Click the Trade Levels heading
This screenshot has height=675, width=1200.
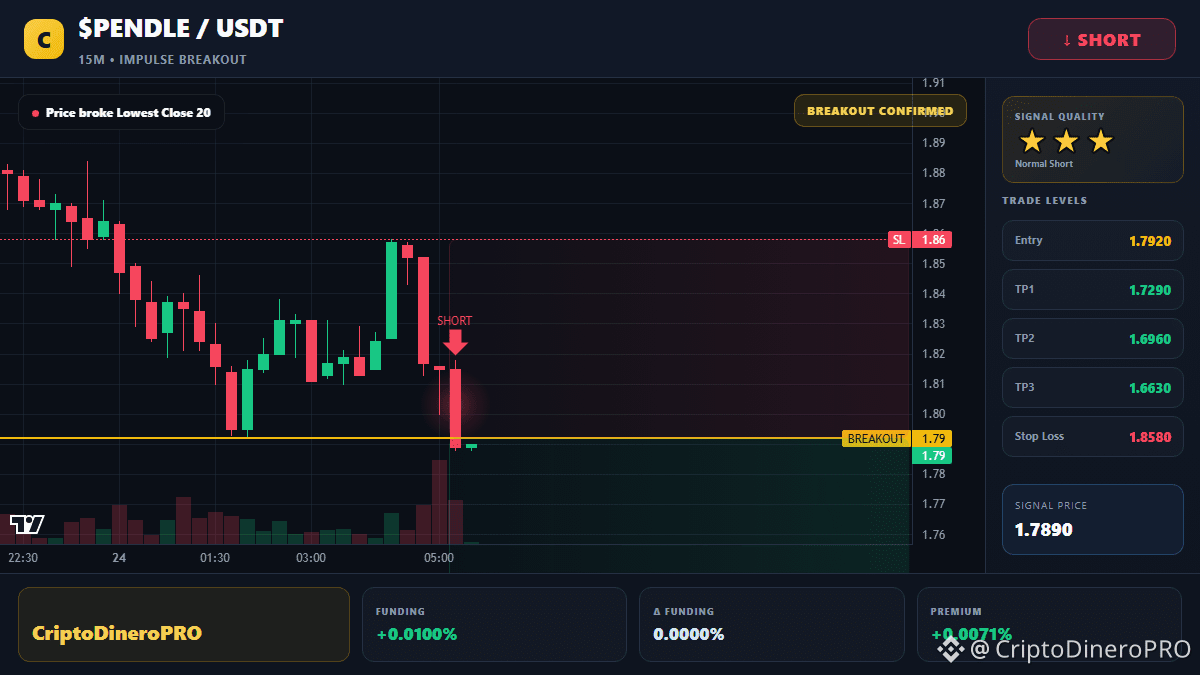tap(1044, 201)
